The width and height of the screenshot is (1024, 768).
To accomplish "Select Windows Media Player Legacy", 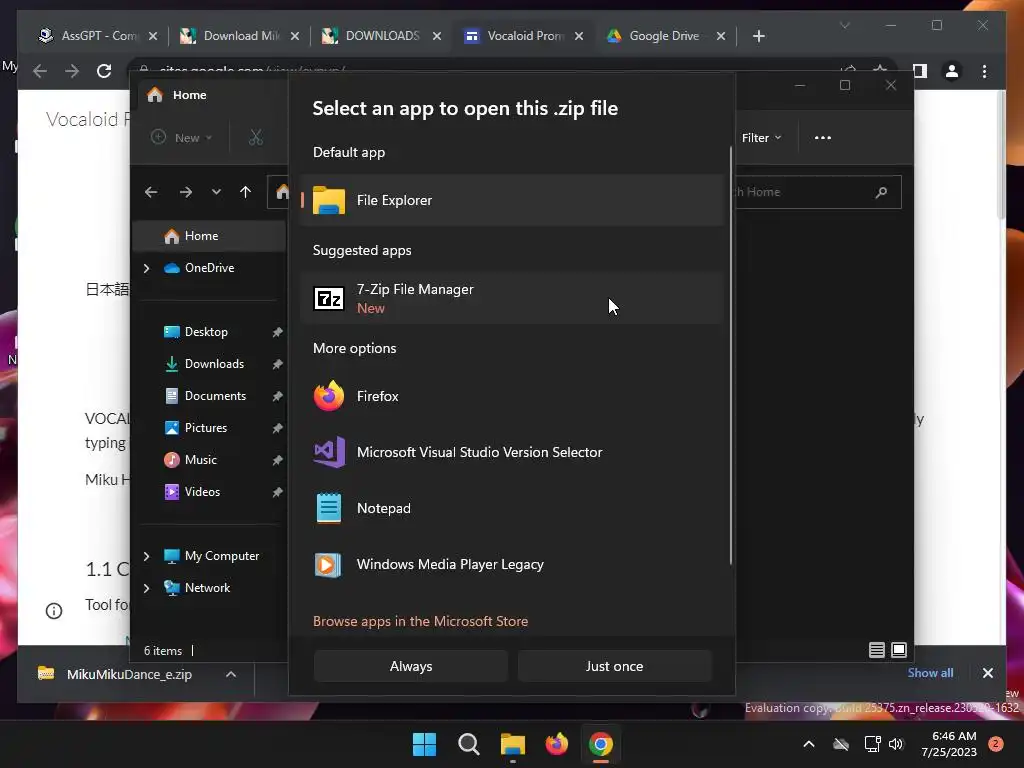I will [512, 564].
